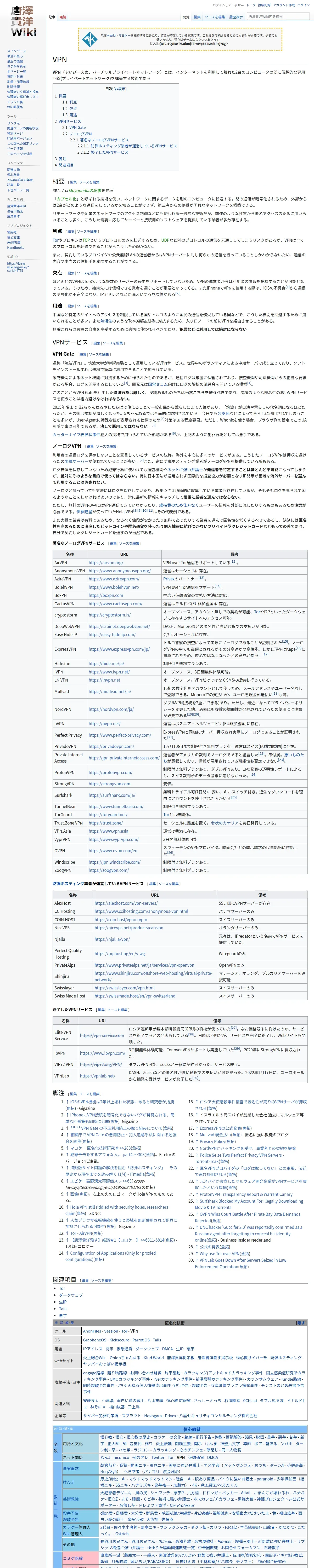
Task: Jump to TOC entry 2.1 VPN Gate
Action: tap(74, 128)
